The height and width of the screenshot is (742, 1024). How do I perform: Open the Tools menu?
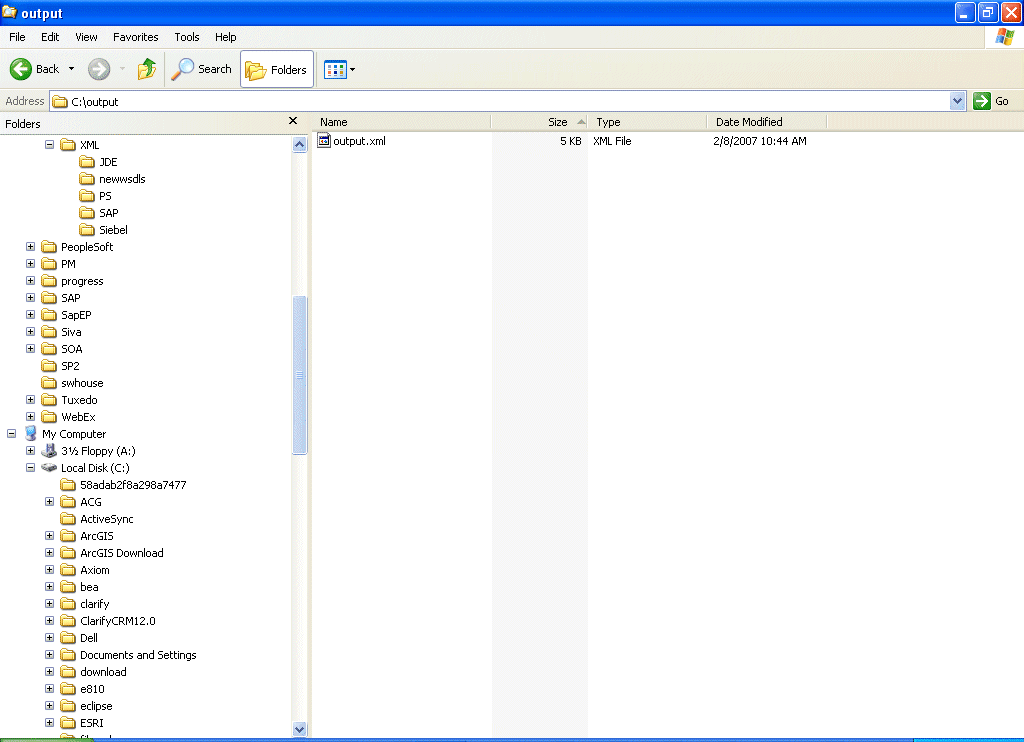186,37
